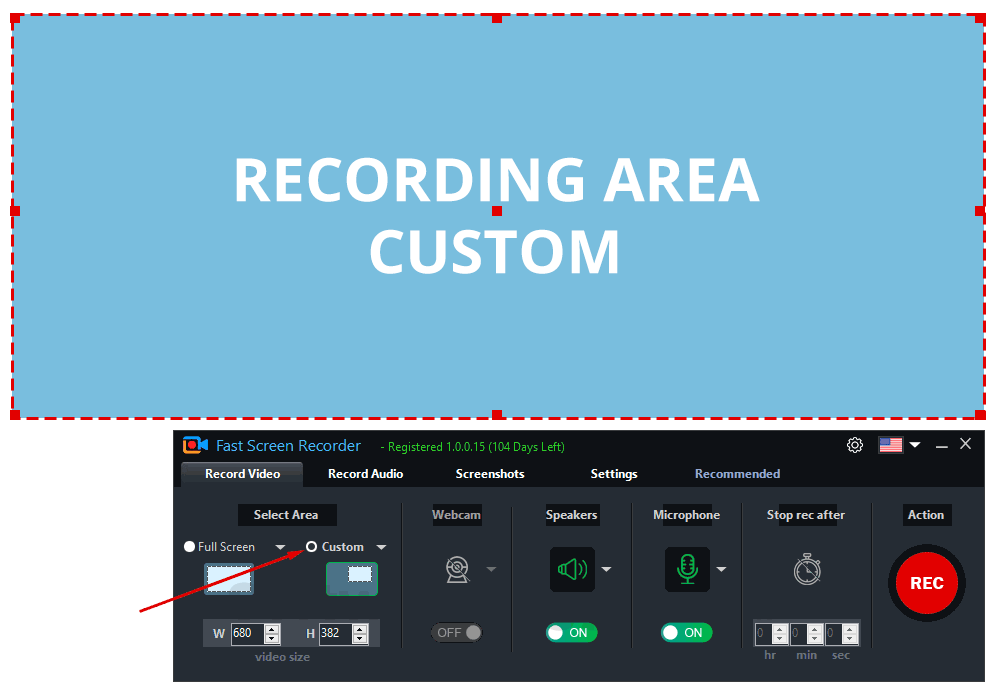Select the full screen preview thumbnail
Viewport: 1000px width, 700px height.
tap(229, 578)
